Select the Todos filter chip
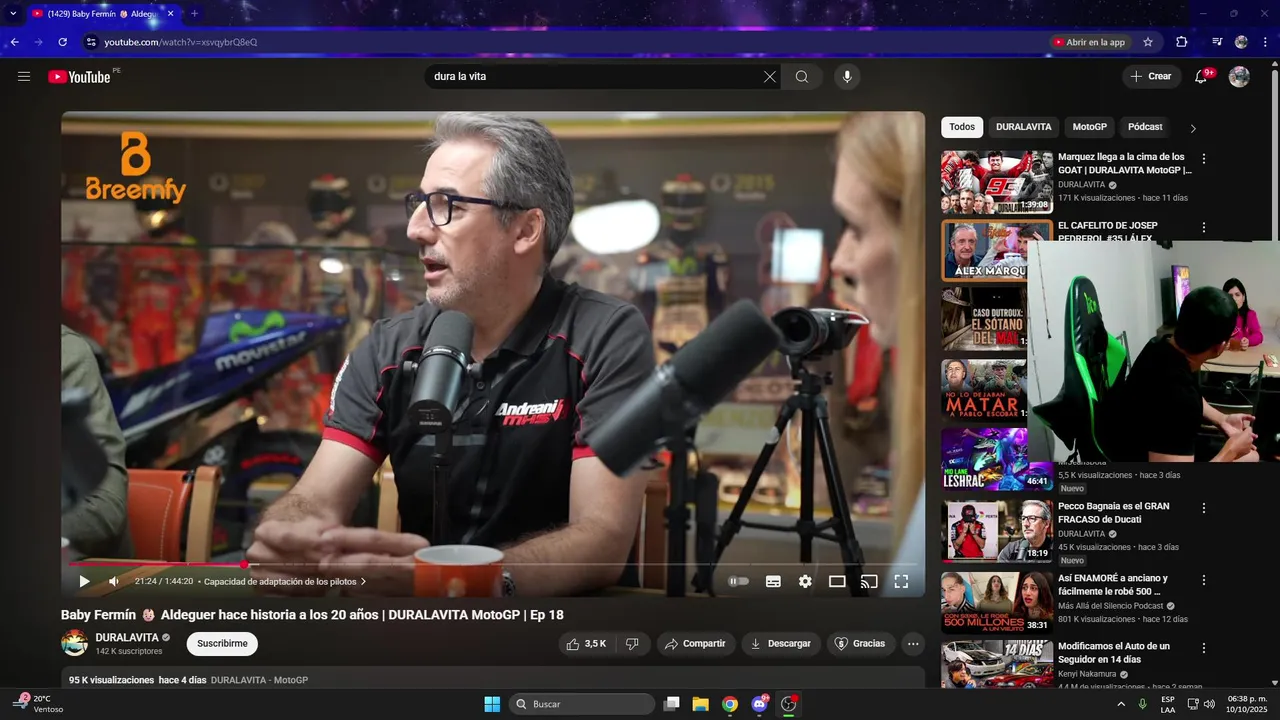Image resolution: width=1280 pixels, height=720 pixels. click(x=962, y=127)
